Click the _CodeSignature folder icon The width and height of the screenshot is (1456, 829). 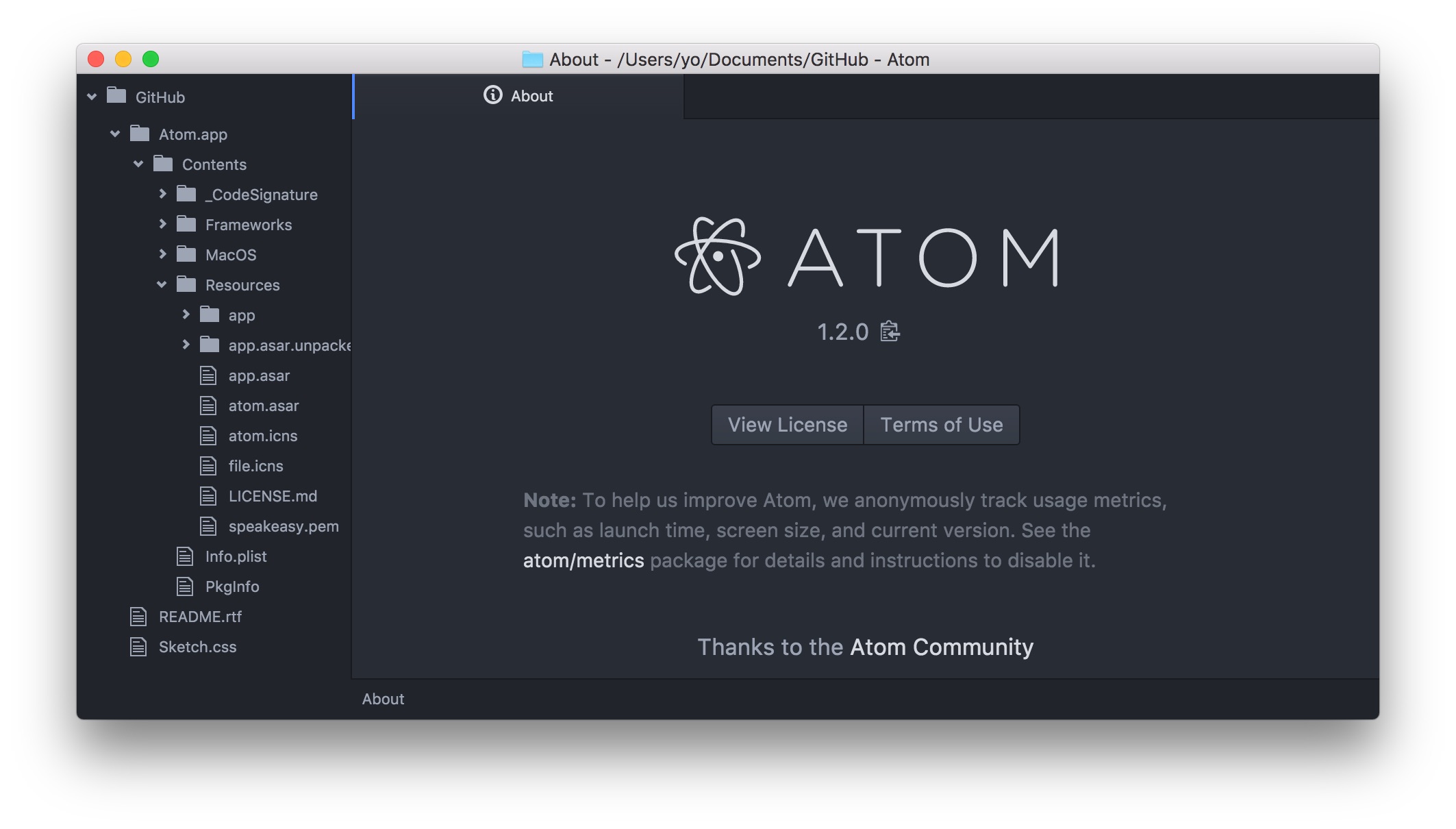(186, 194)
